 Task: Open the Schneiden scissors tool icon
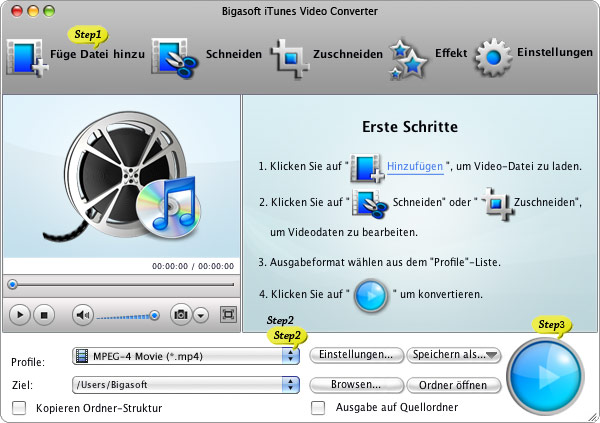(174, 58)
